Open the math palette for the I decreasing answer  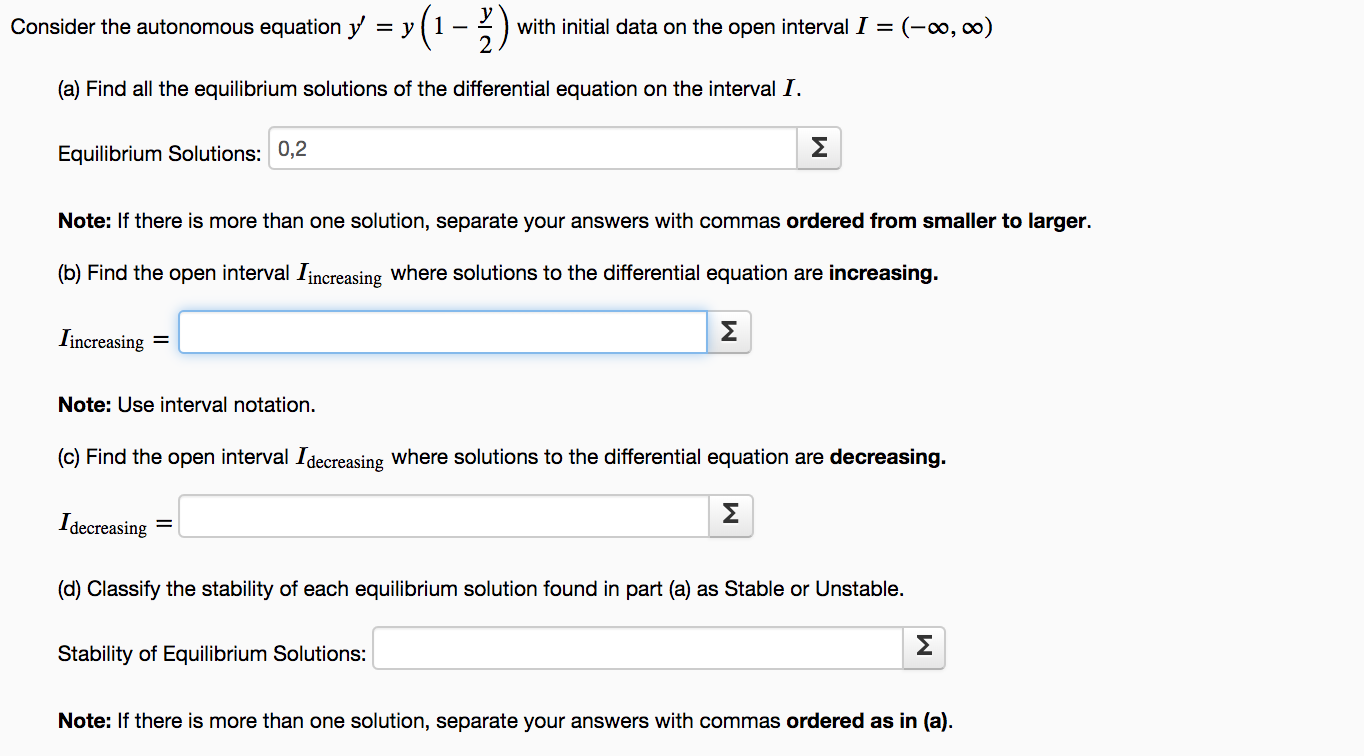click(729, 516)
